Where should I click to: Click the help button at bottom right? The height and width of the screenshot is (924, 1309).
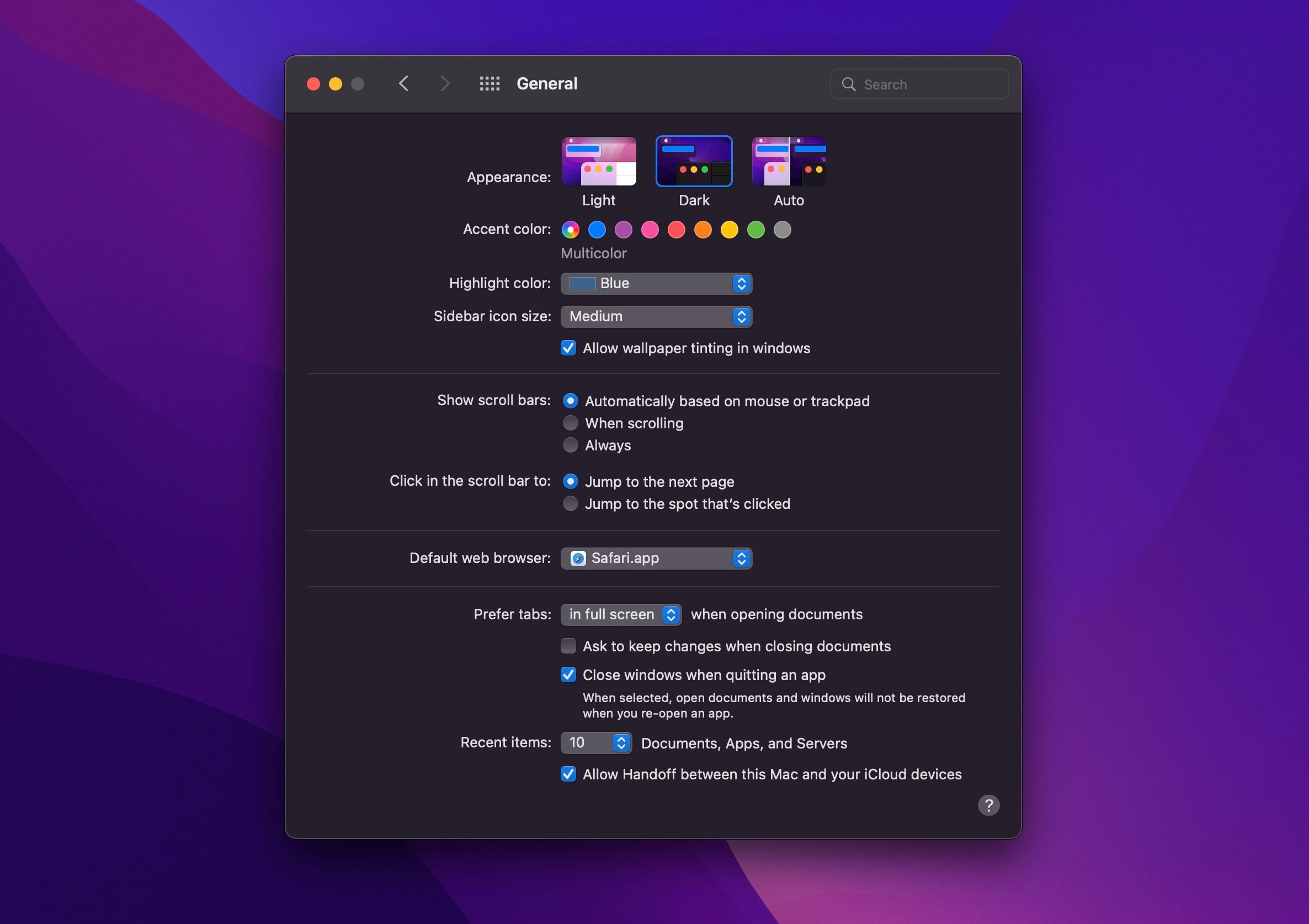point(990,805)
